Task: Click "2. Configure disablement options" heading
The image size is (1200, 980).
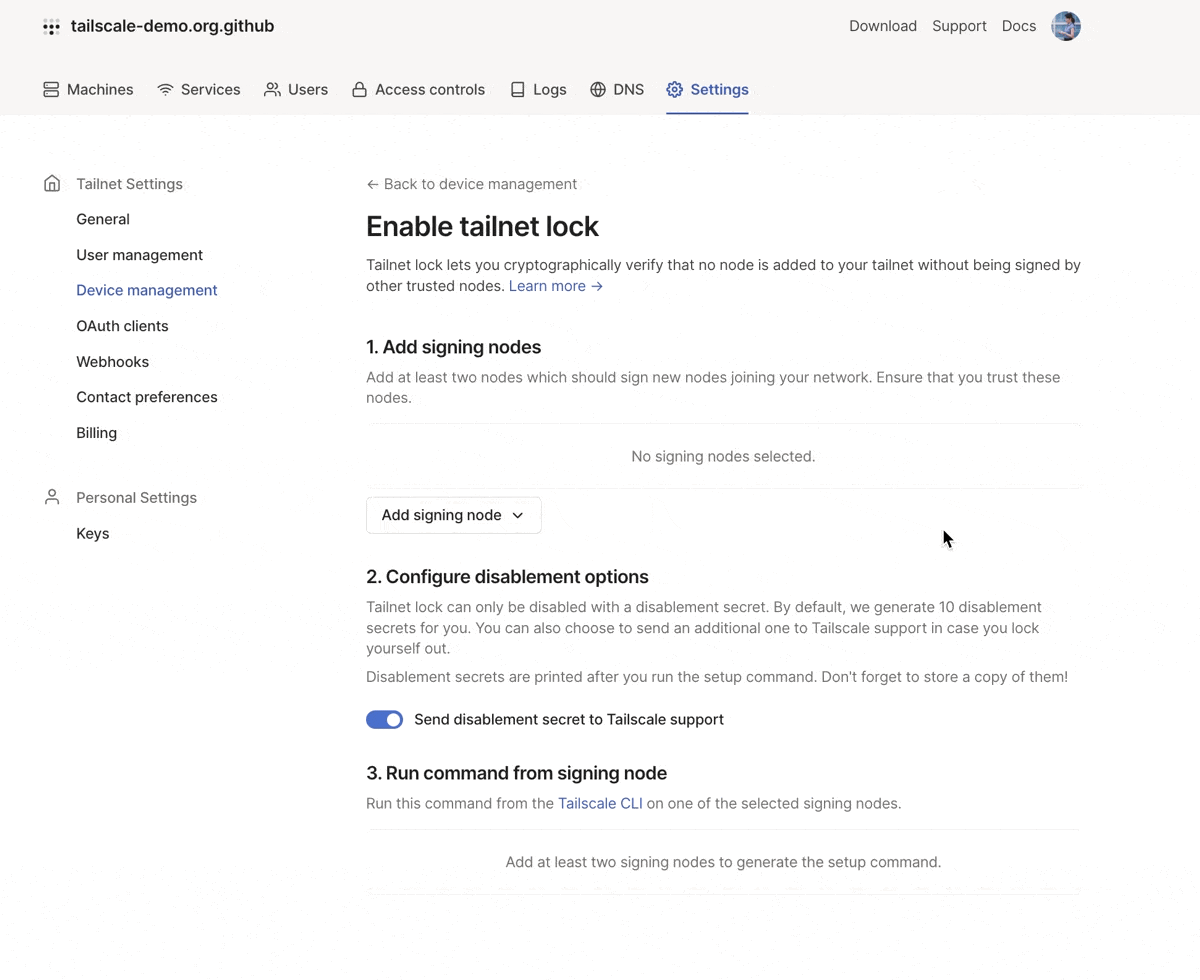Action: [507, 577]
